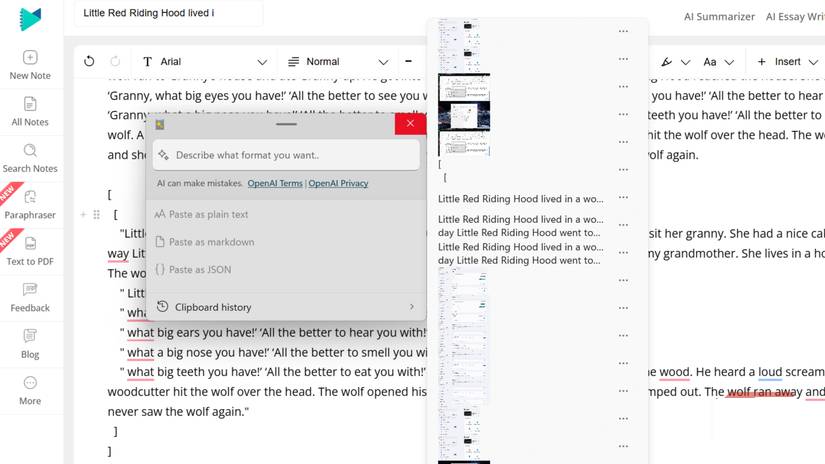Screen dimensions: 825x464
Task: Open the Feedback page
Action: pos(30,298)
